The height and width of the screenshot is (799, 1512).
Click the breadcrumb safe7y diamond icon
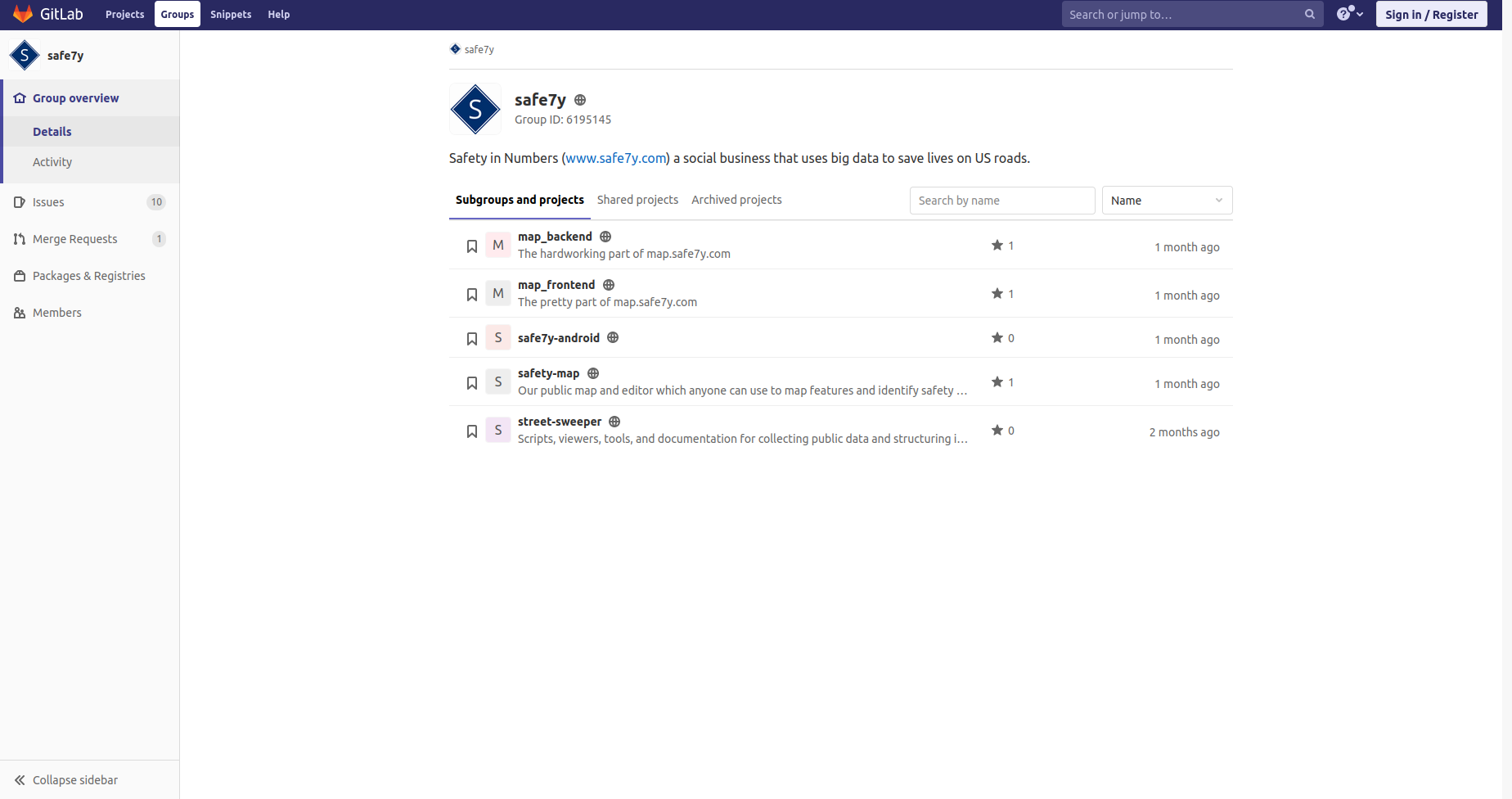(x=455, y=49)
